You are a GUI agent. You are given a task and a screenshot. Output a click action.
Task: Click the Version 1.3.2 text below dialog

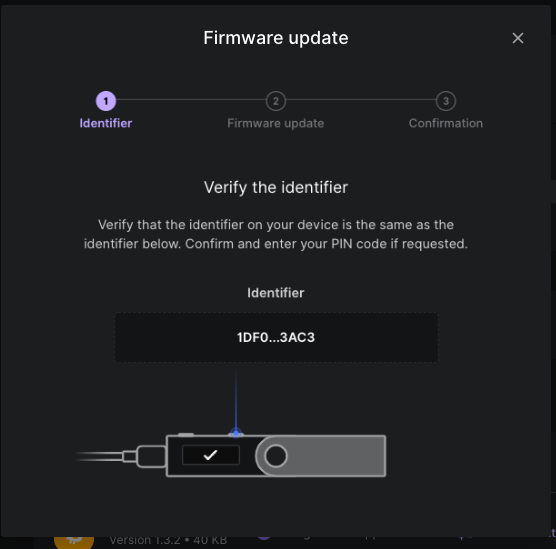(168, 540)
